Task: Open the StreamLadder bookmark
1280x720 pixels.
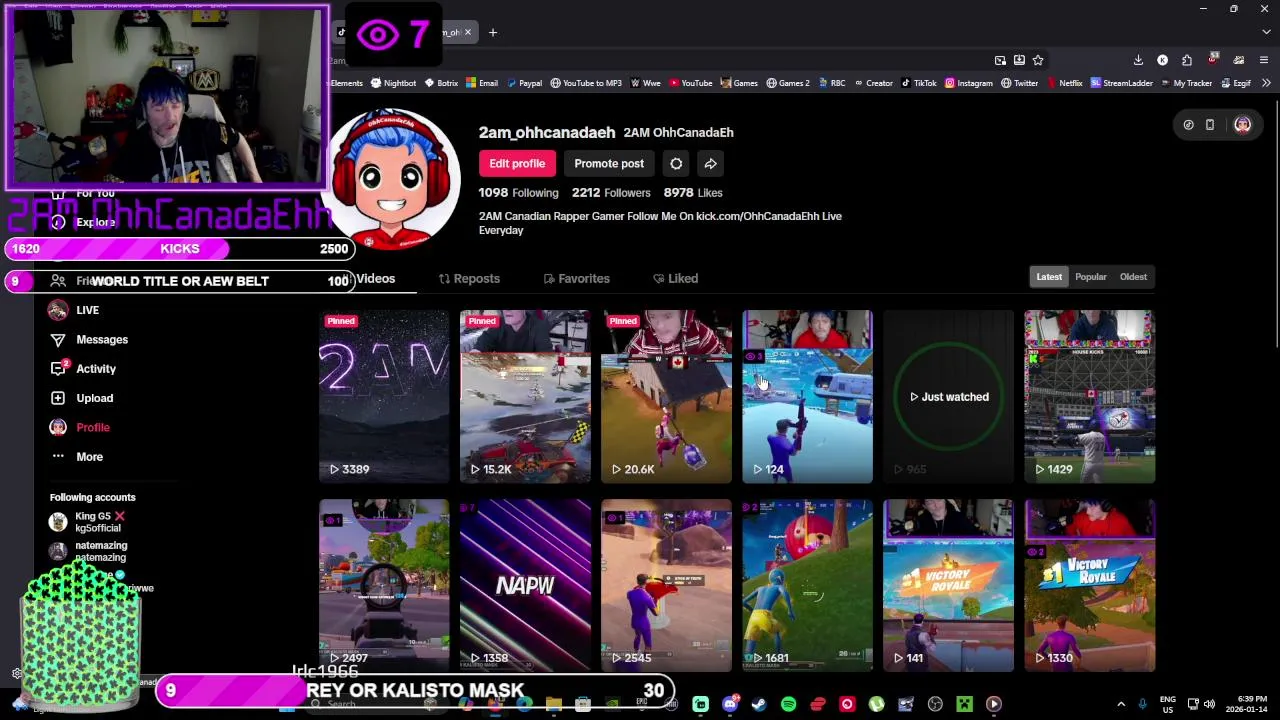Action: click(1121, 83)
